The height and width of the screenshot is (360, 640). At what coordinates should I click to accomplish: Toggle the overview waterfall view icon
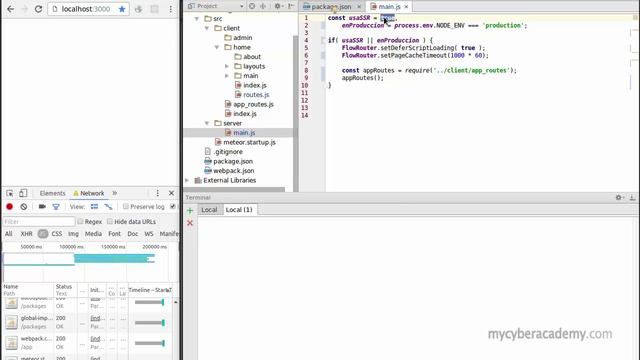point(108,207)
